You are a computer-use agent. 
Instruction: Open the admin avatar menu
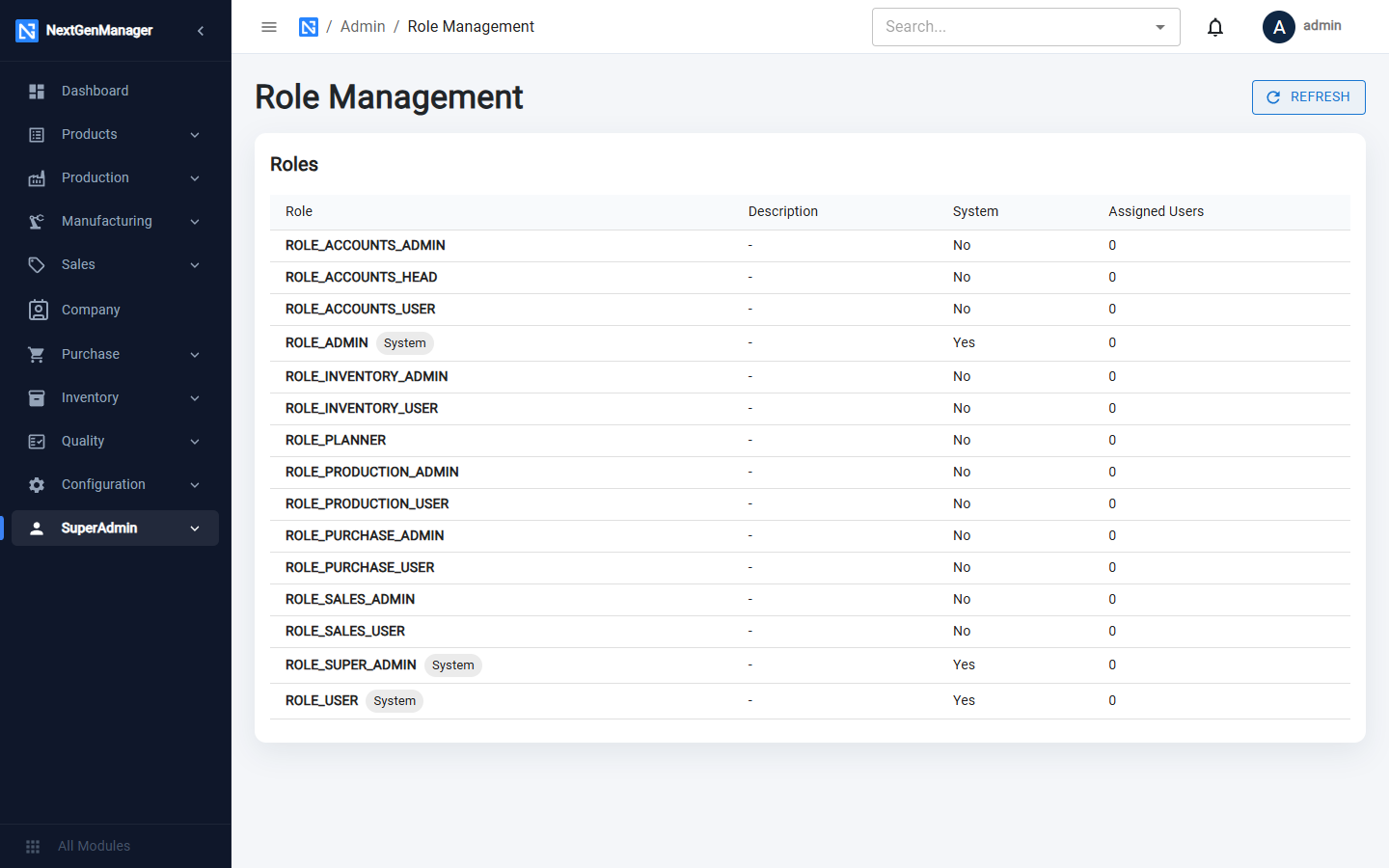coord(1279,27)
